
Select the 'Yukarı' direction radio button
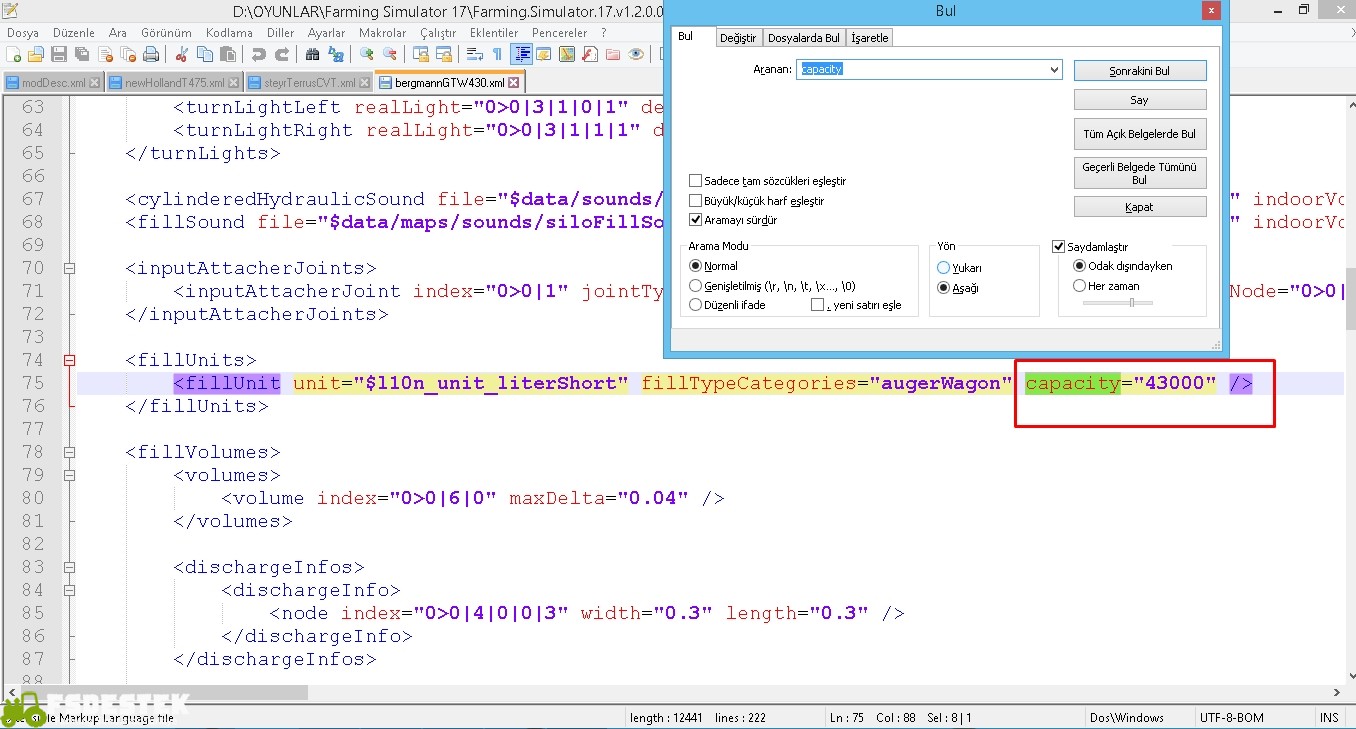click(x=943, y=268)
